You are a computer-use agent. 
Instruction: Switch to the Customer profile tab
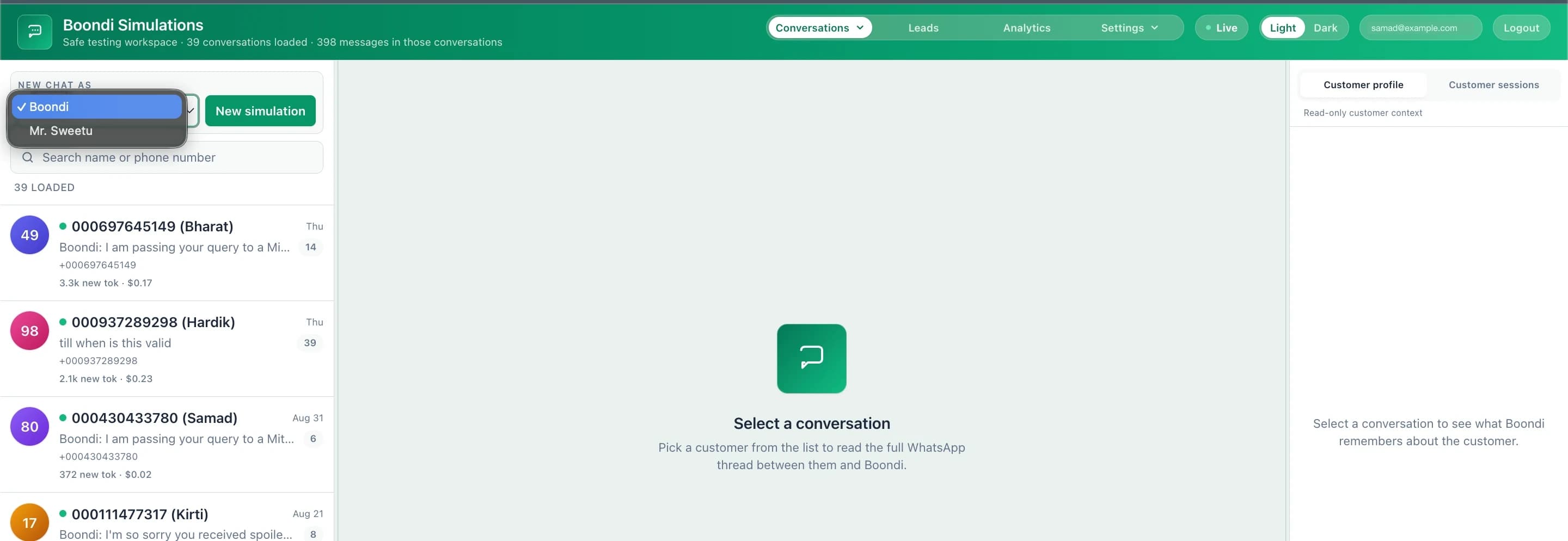click(1363, 85)
